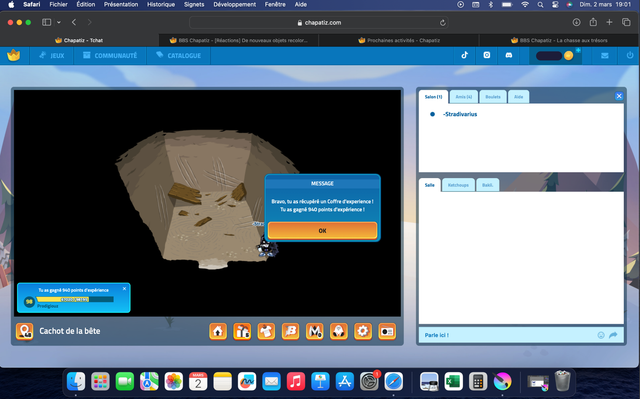The height and width of the screenshot is (399, 640).
Task: Click the -Stradivarius user in list
Action: [x=460, y=114]
